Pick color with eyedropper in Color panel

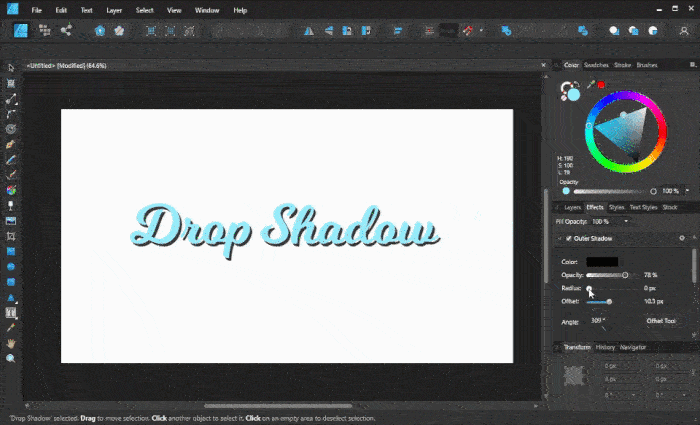tap(591, 84)
